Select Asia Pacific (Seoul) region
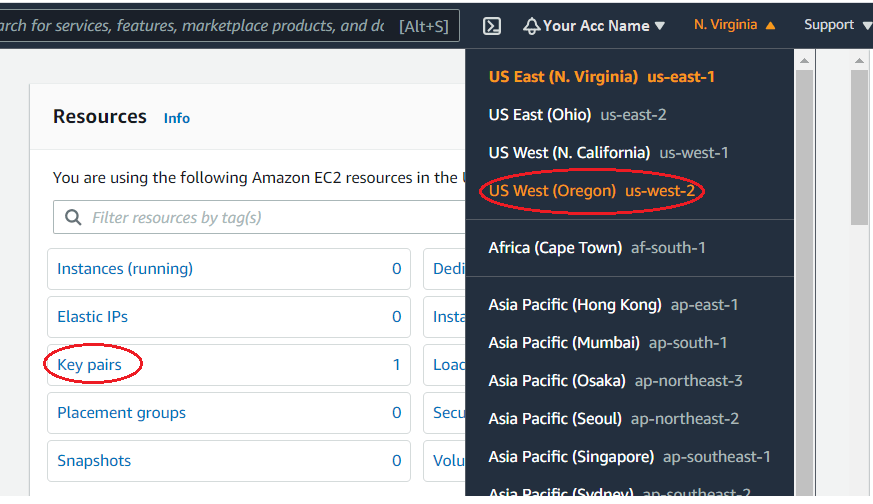Viewport: 873px width, 504px height. tap(613, 419)
